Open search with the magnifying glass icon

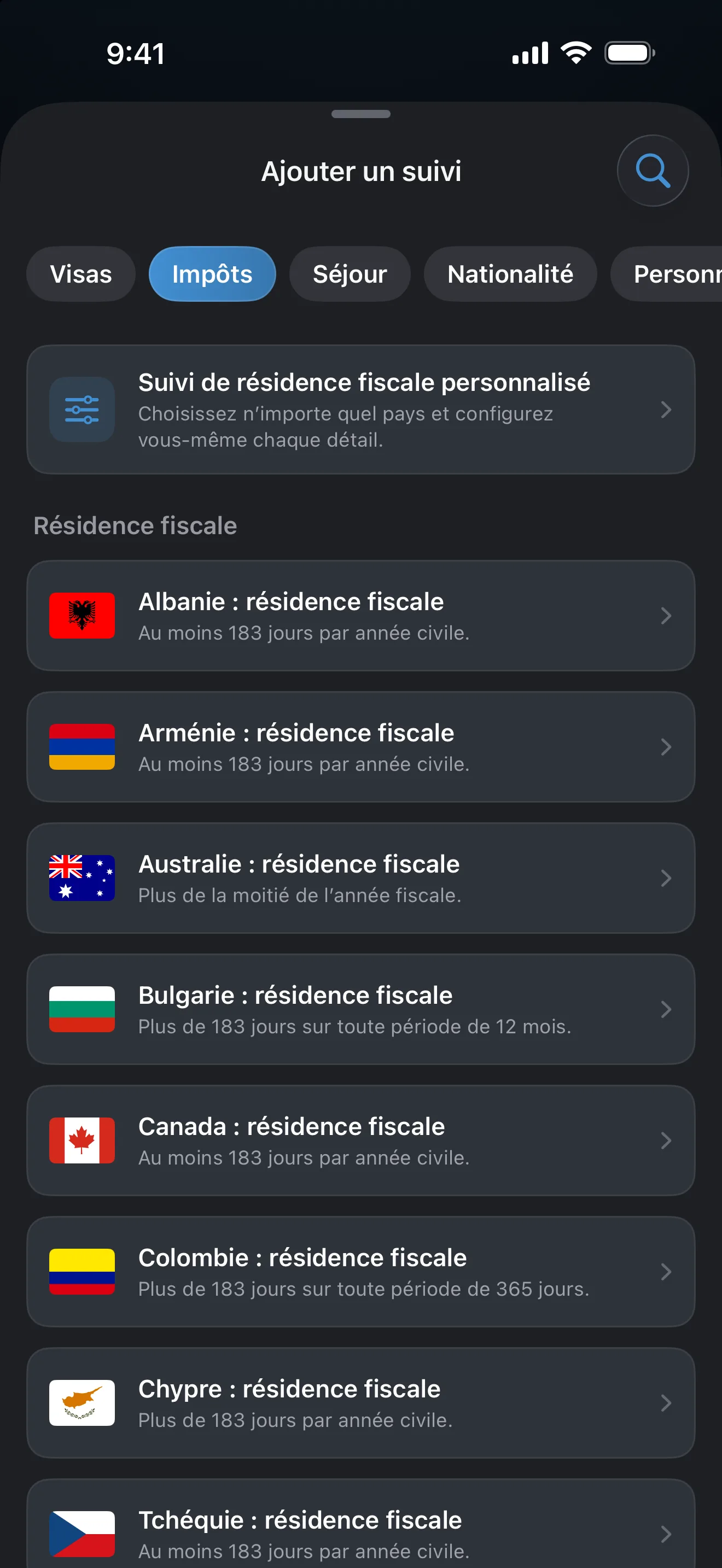(x=653, y=171)
